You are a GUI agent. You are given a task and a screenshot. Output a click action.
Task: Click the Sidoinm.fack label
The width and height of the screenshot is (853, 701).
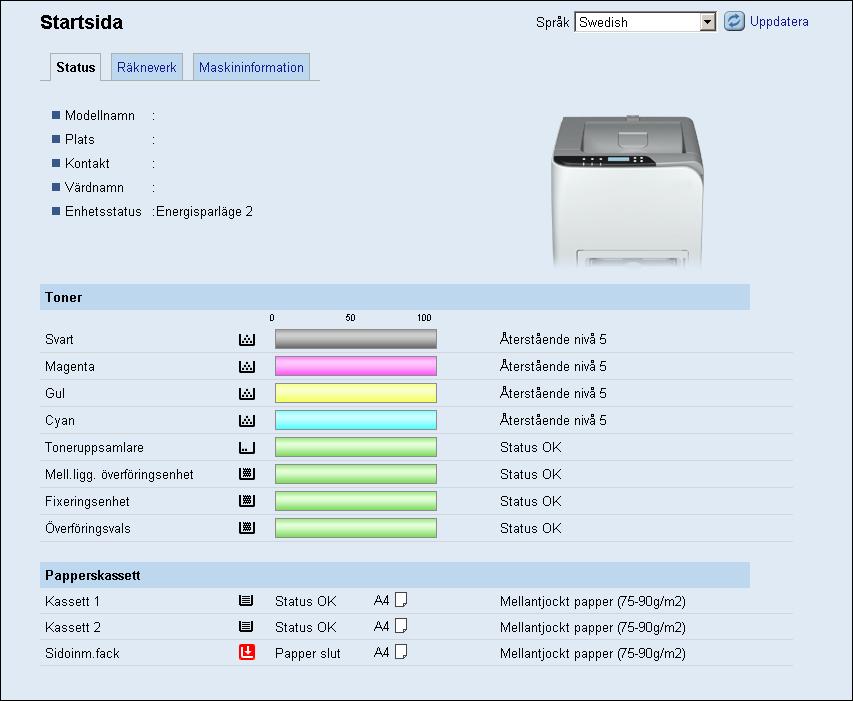82,654
